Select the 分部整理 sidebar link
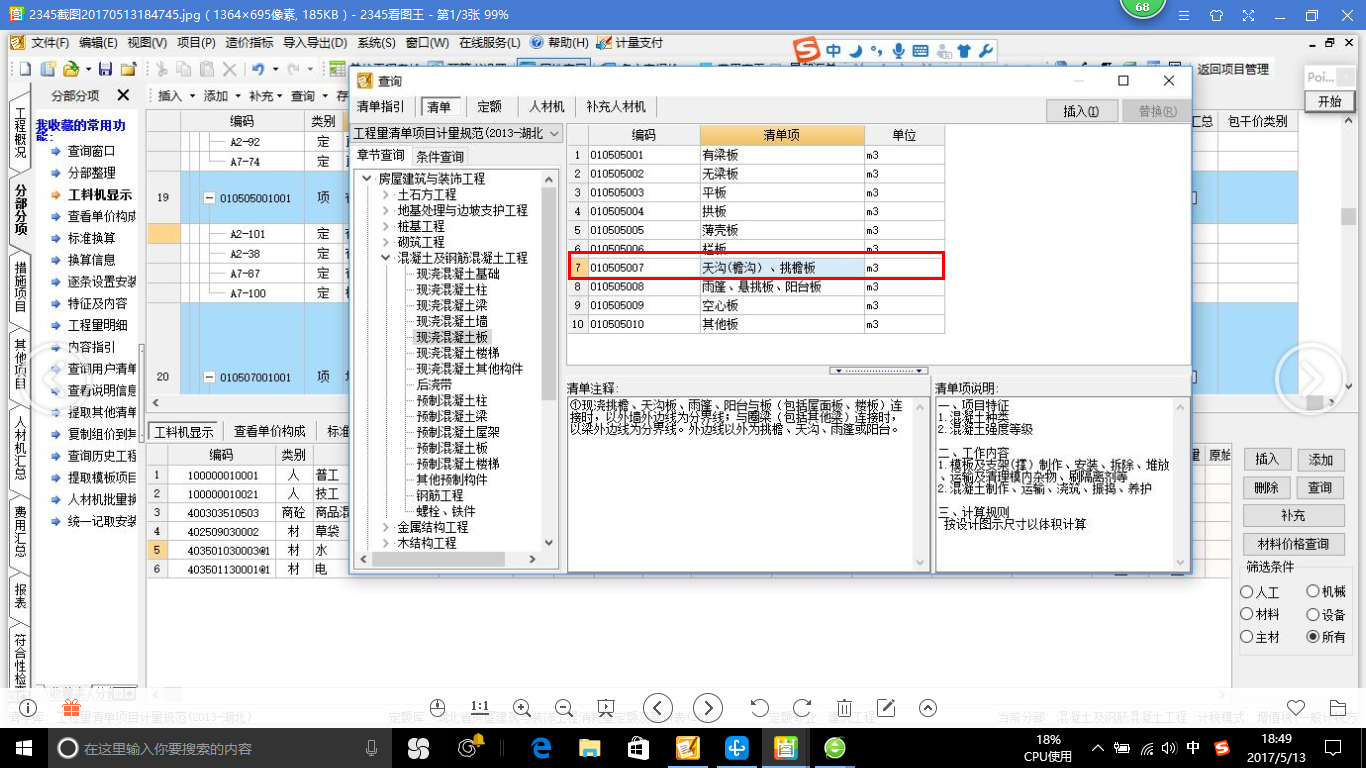This screenshot has height=768, width=1366. pos(91,173)
